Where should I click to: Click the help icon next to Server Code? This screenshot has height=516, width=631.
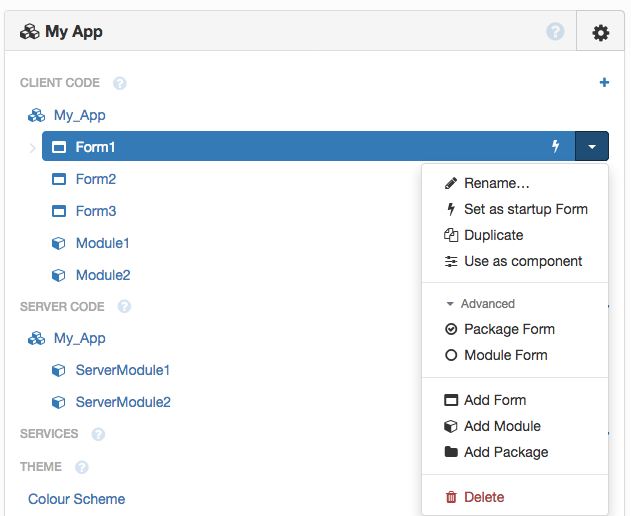124,307
